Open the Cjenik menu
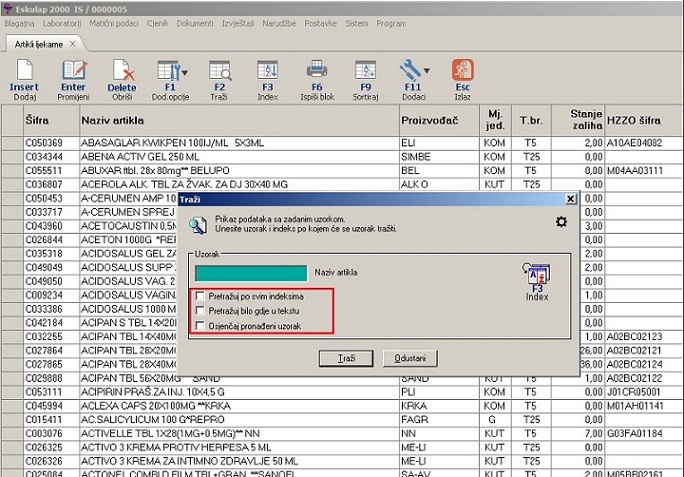Image resolution: width=684 pixels, height=477 pixels. 157,24
